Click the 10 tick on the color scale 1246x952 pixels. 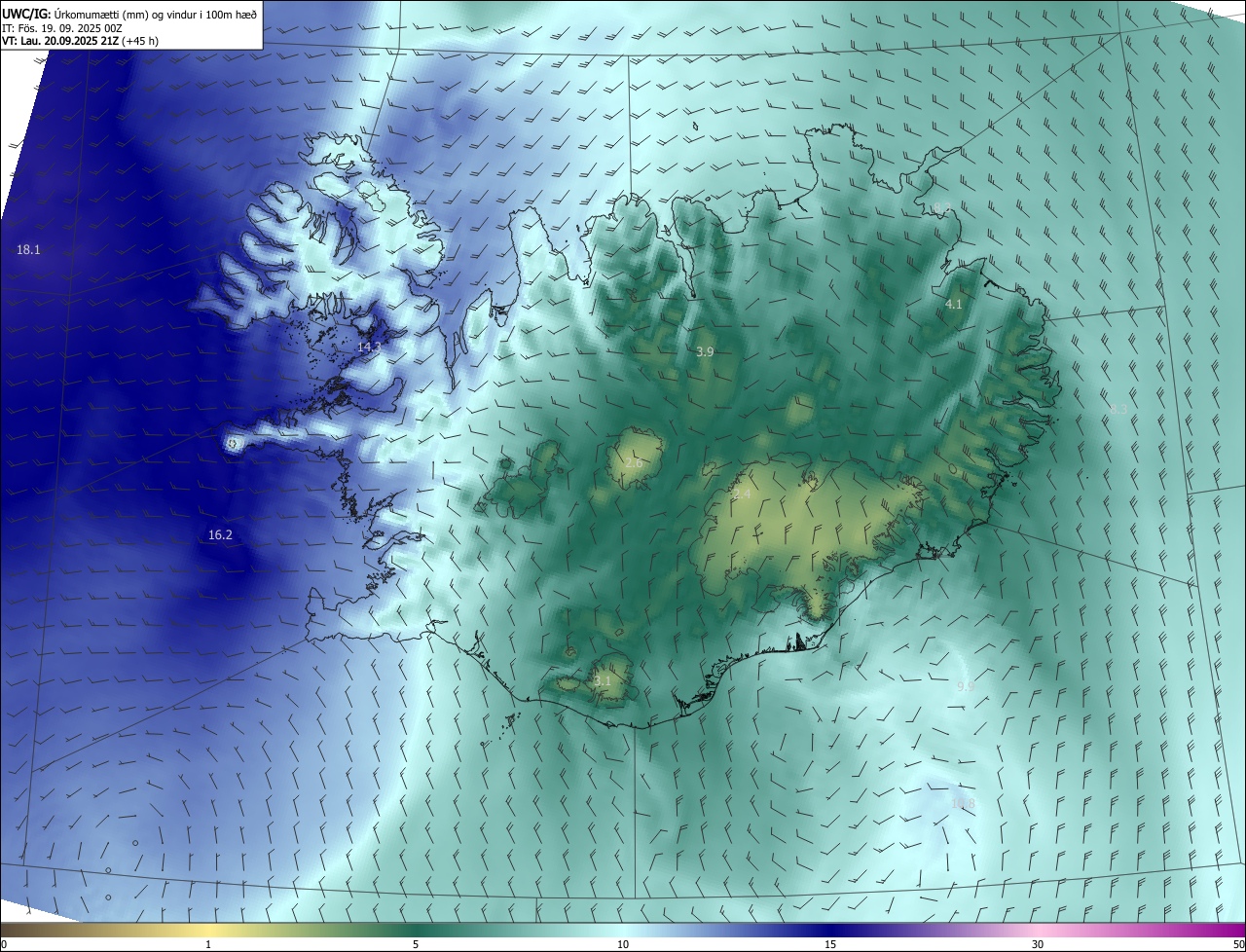coord(623,944)
